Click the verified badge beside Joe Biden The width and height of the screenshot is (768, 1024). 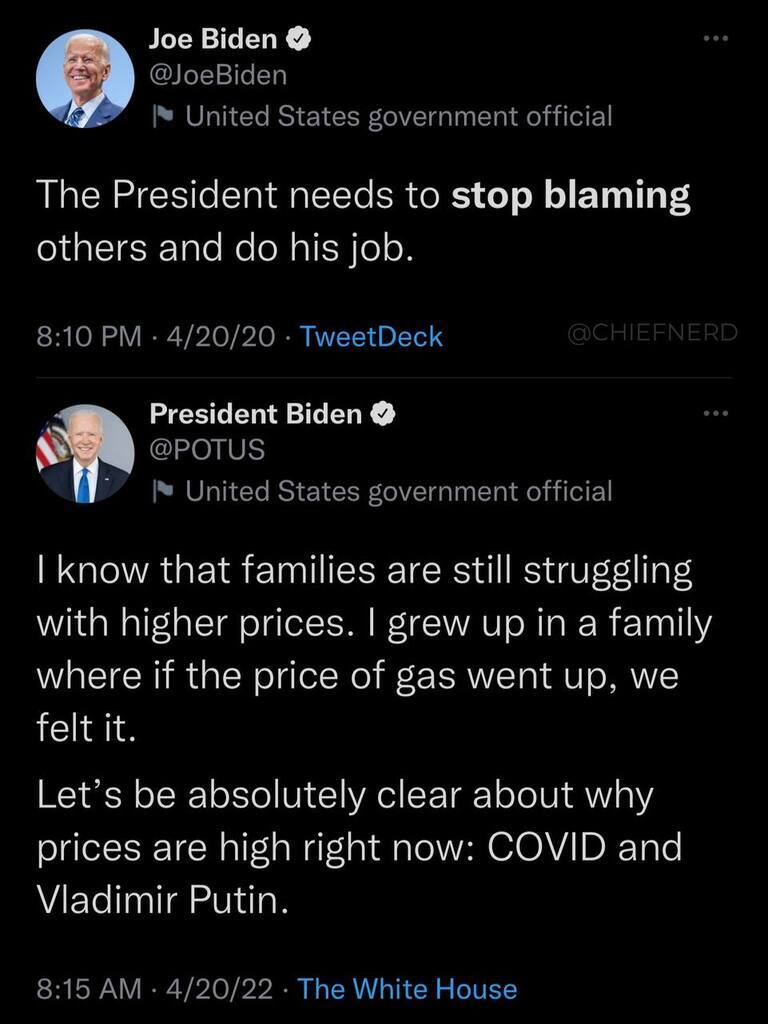coord(299,40)
